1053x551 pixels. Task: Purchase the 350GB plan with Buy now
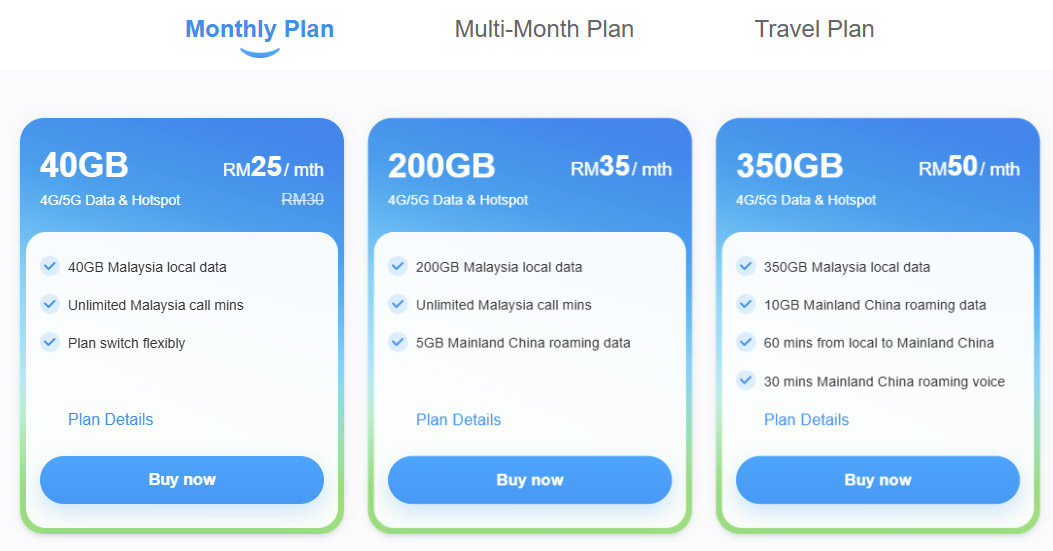pos(878,480)
